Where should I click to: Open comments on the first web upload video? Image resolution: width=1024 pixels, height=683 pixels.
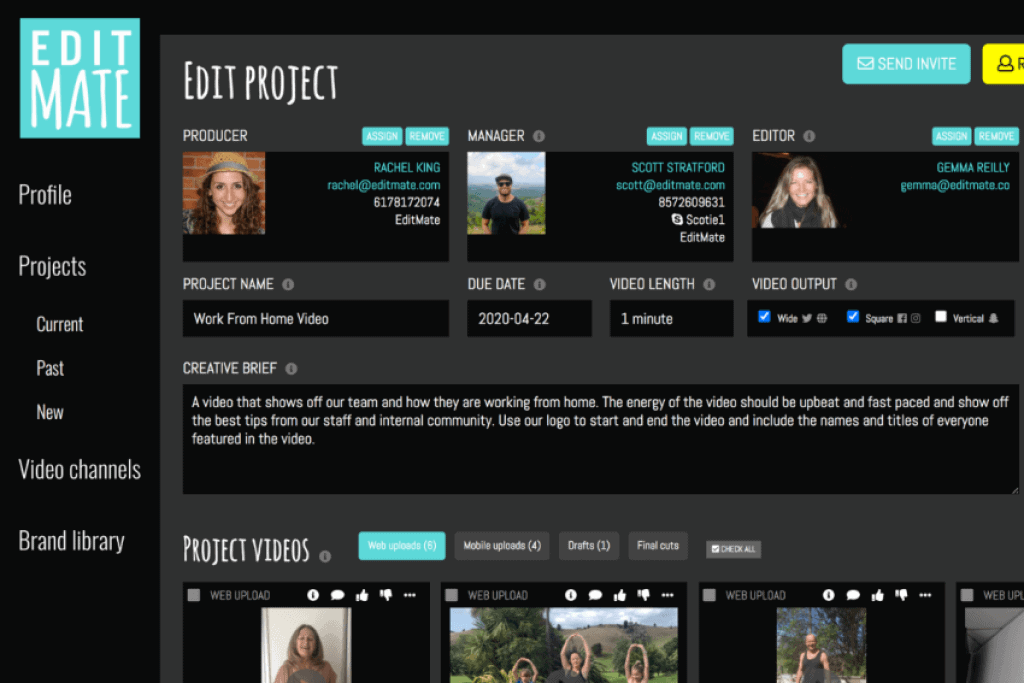click(337, 595)
